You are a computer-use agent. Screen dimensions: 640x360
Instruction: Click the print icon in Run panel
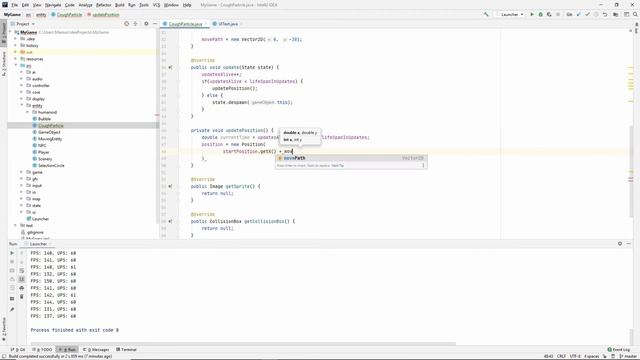click(x=22, y=288)
